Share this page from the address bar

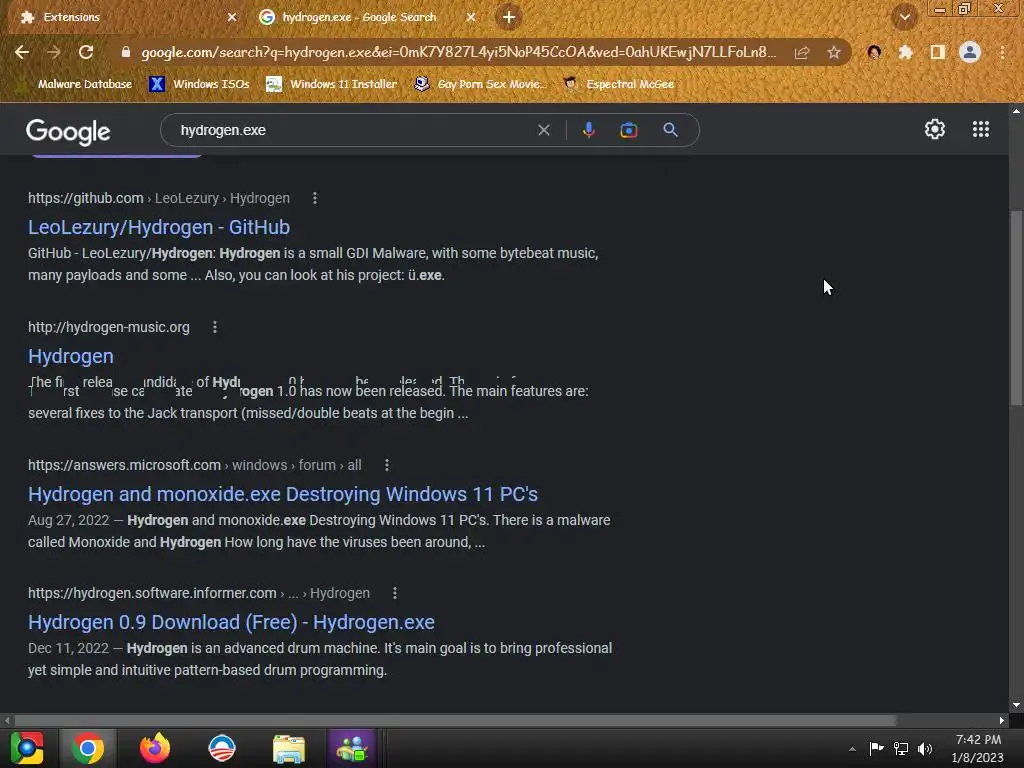(x=801, y=52)
